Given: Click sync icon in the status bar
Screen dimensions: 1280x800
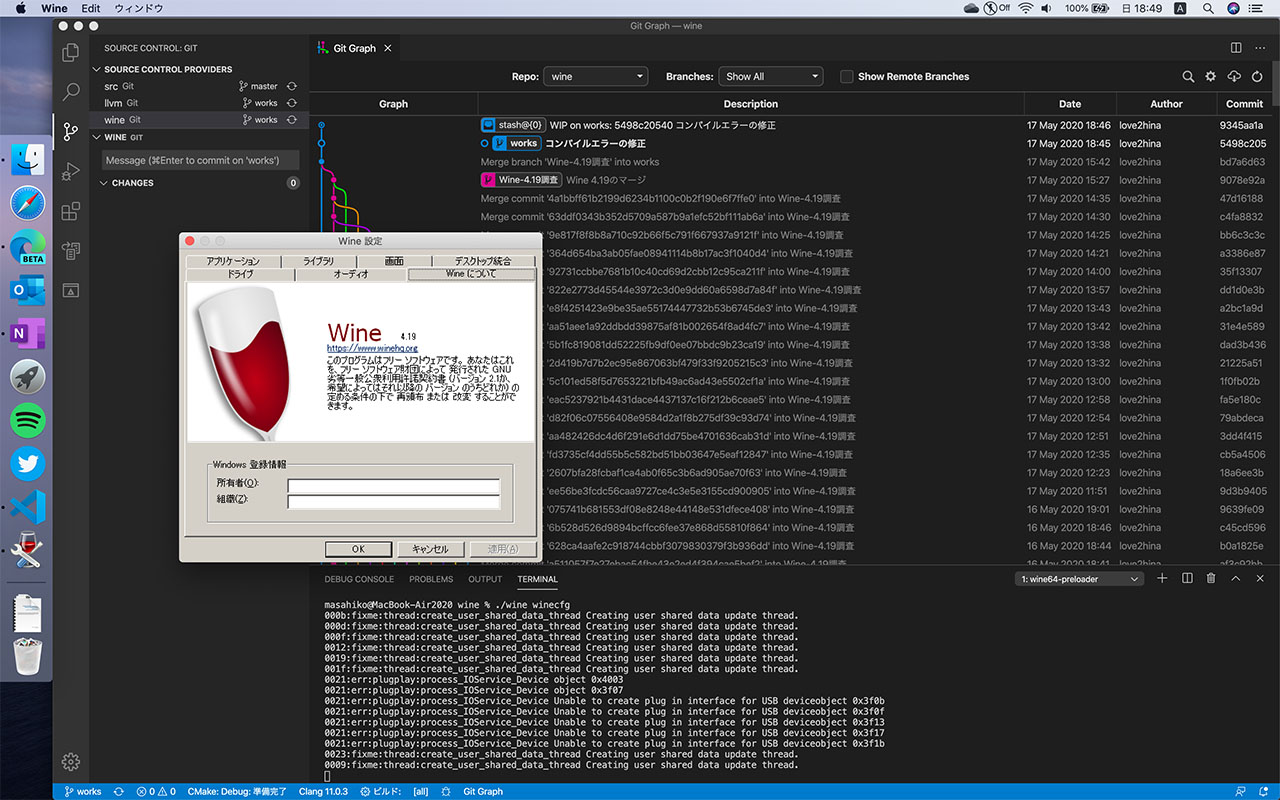Looking at the screenshot, I should point(120,792).
